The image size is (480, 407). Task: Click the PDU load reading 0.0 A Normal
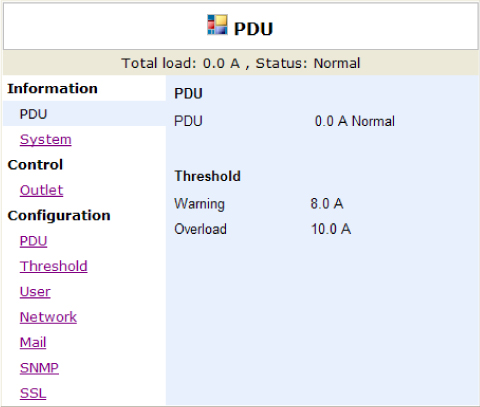coord(355,121)
